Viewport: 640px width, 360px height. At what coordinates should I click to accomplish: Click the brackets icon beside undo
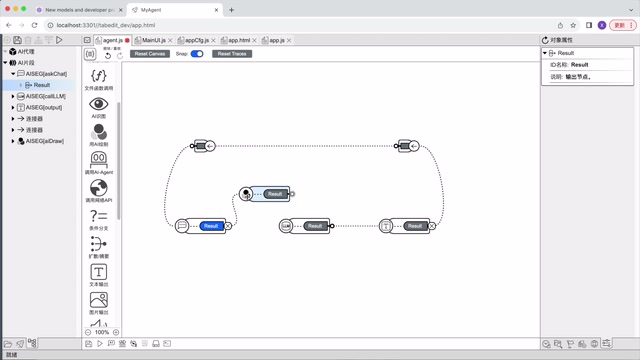[90, 54]
